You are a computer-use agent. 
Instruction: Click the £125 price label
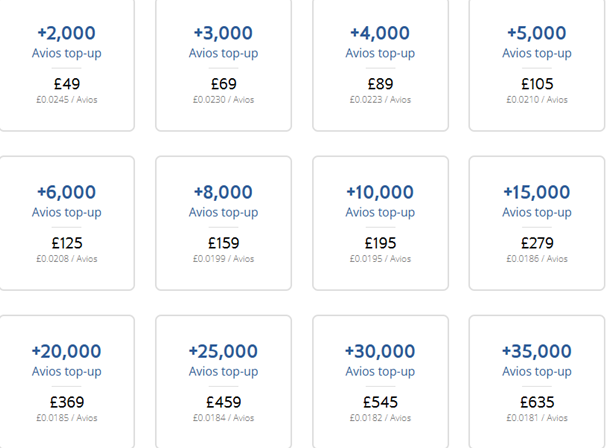coord(67,243)
